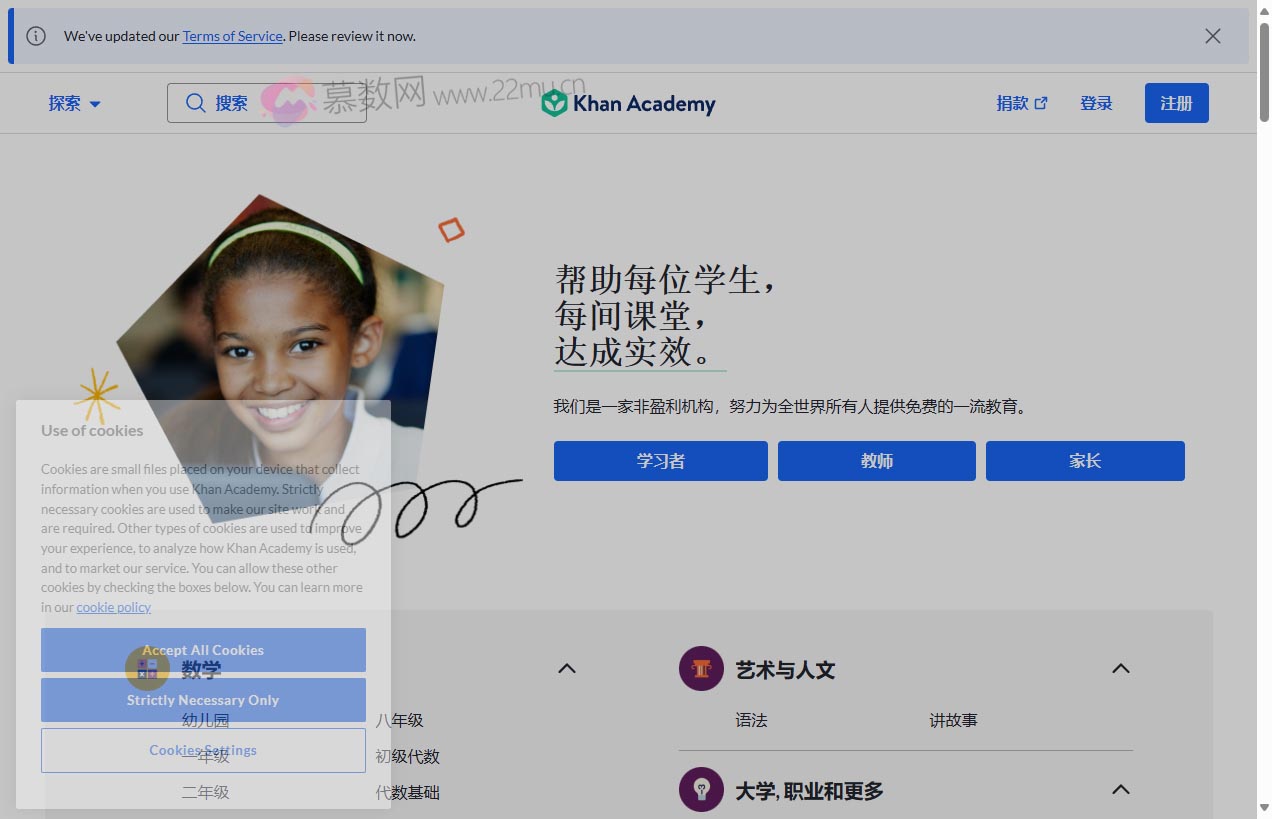This screenshot has width=1272, height=819.
Task: Collapse the 数学 section
Action: pos(567,669)
